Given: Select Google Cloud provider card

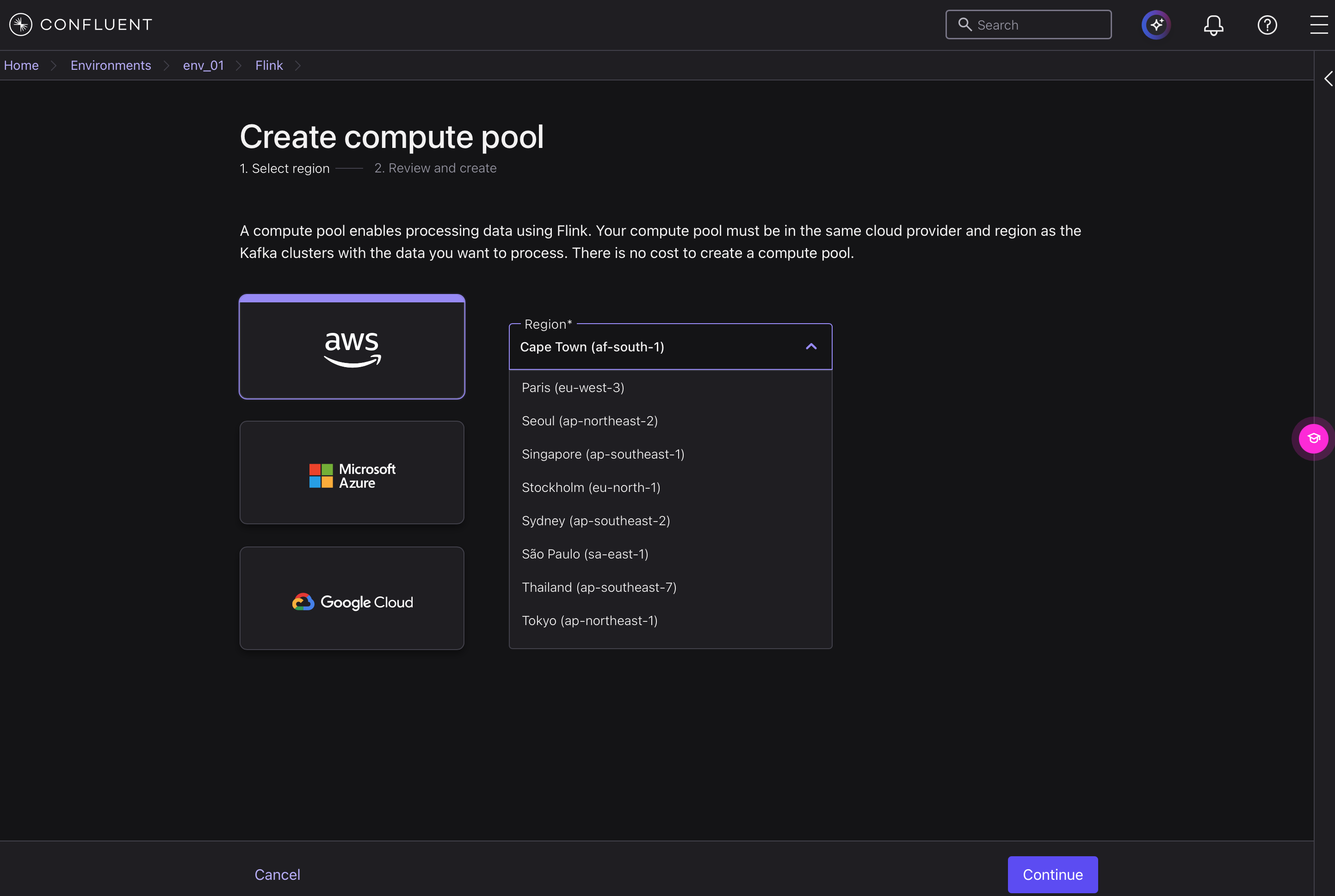Looking at the screenshot, I should 352,598.
